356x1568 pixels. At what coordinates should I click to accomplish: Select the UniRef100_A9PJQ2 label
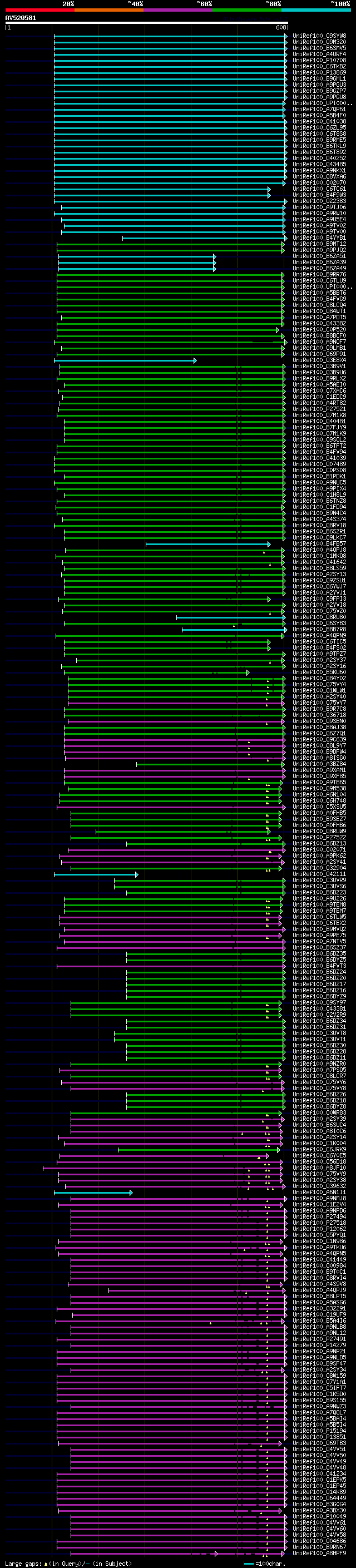(x=319, y=250)
